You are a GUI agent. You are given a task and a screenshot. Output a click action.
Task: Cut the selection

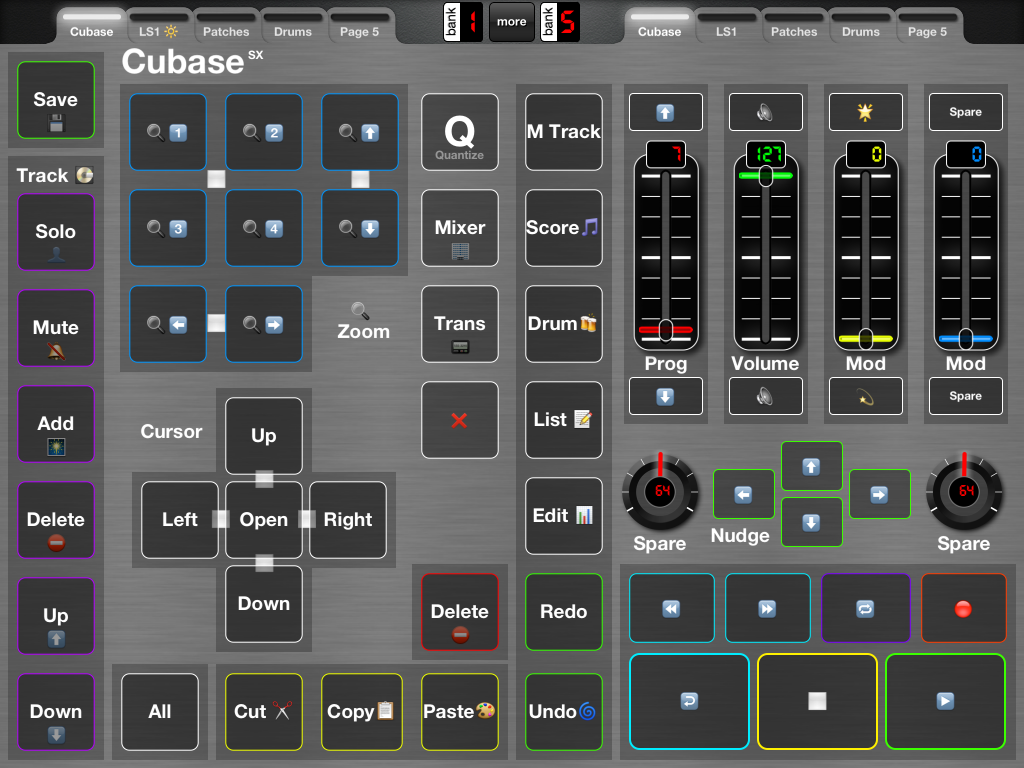[264, 712]
